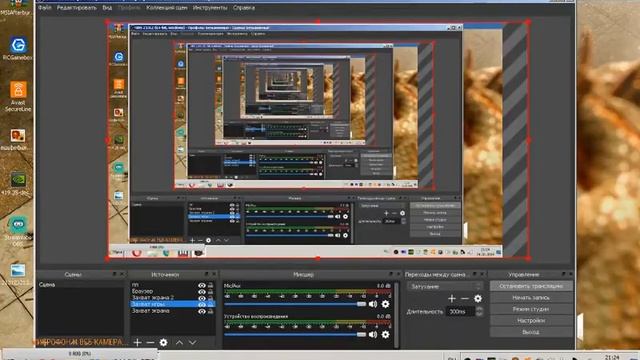
Task: Hide the Захват игры source
Action: [x=202, y=304]
